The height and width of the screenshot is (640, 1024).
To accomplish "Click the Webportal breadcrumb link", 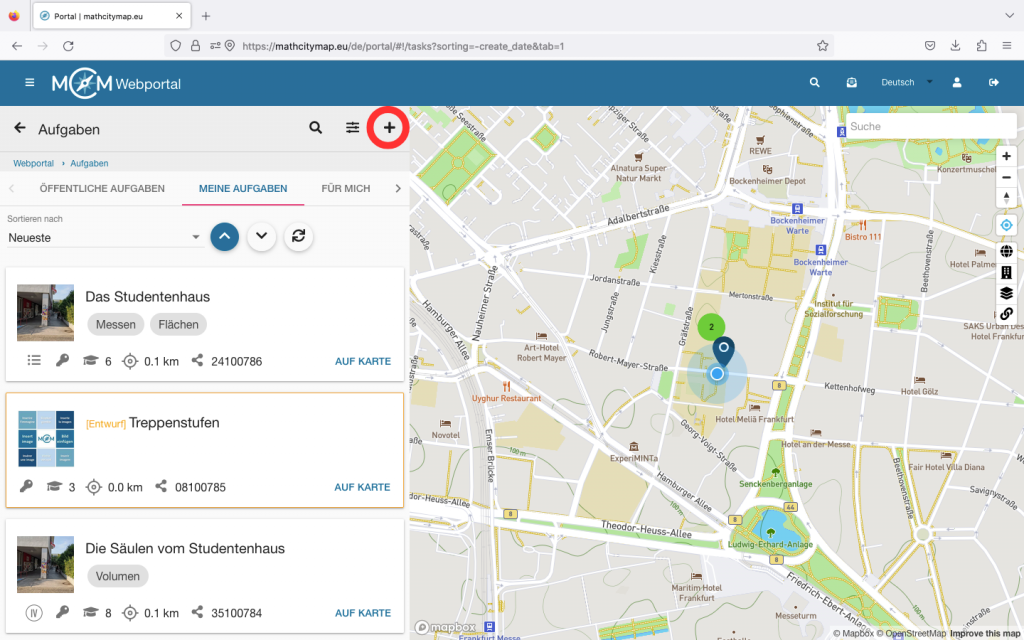I will click(x=33, y=163).
